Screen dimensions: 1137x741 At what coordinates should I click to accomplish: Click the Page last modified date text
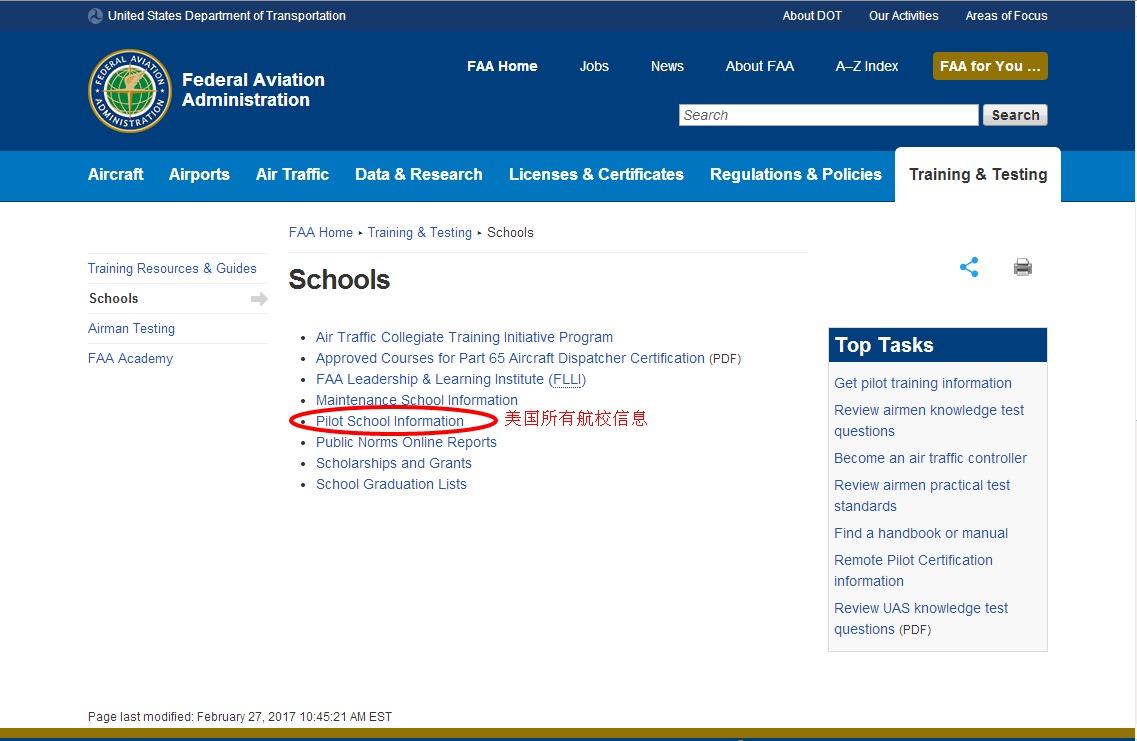pyautogui.click(x=240, y=716)
